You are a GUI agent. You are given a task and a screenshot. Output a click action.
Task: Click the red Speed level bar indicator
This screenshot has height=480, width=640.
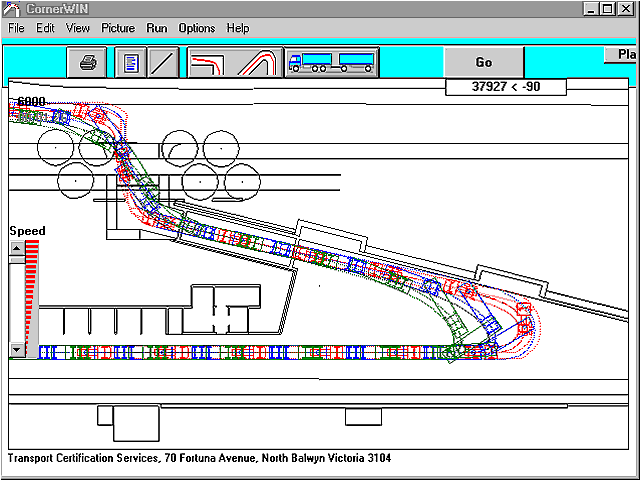[x=32, y=298]
